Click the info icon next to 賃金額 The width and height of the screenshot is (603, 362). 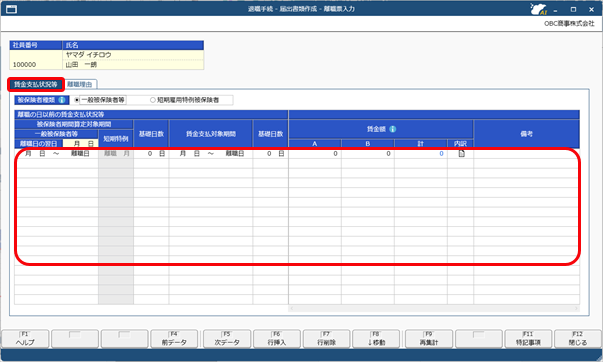point(392,129)
